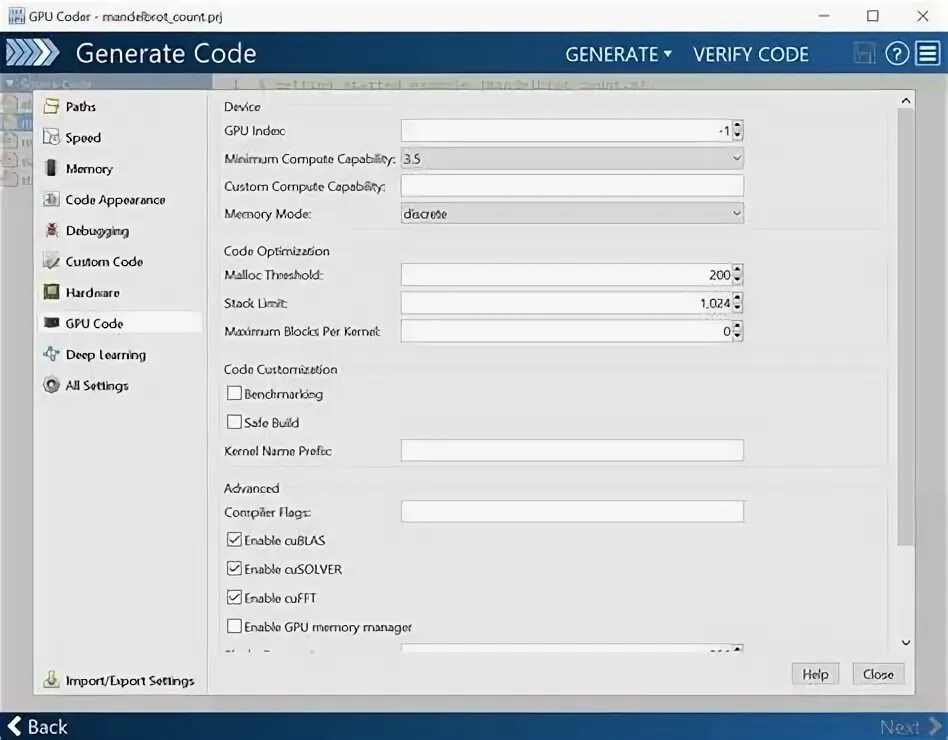This screenshot has height=740, width=948.
Task: Show All Settings tab
Action: pyautogui.click(x=120, y=386)
